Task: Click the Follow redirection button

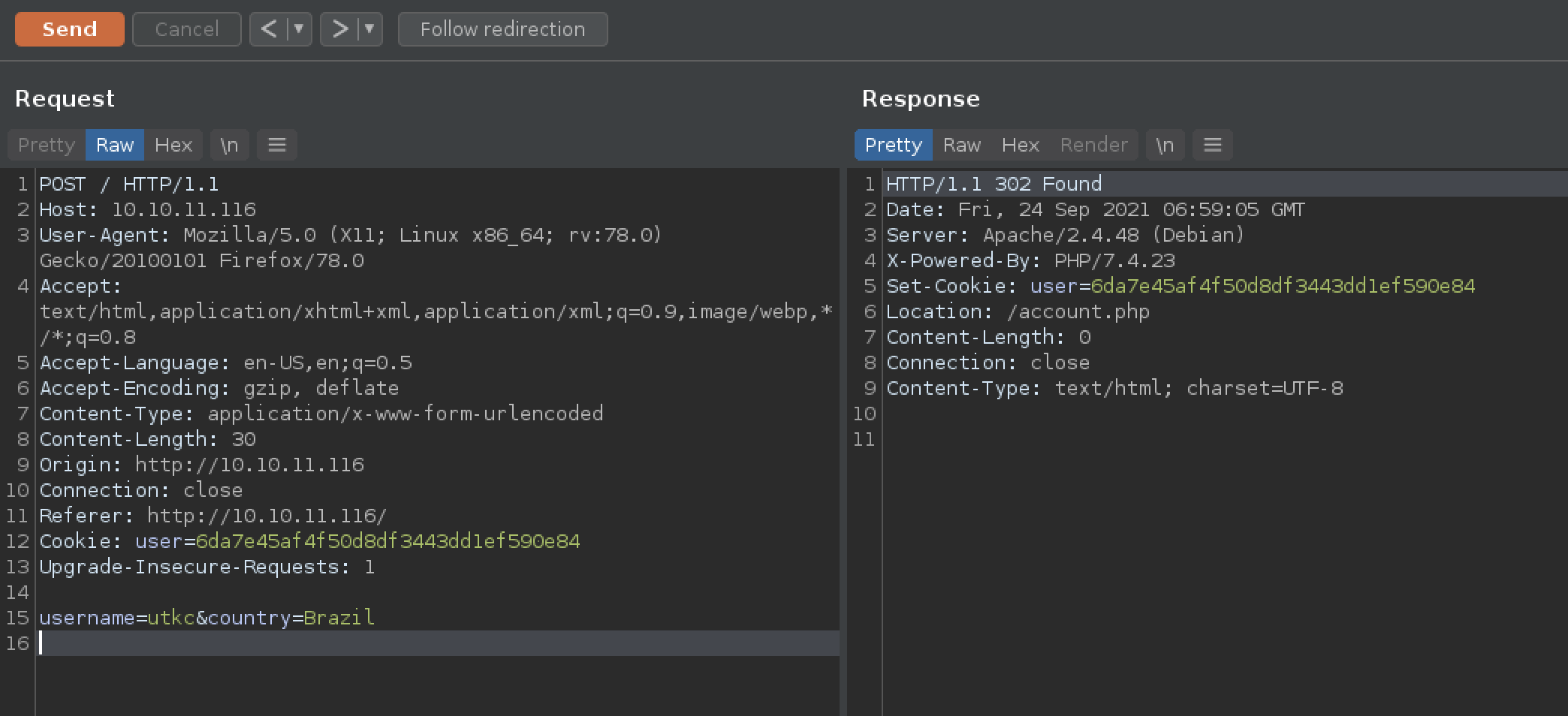Action: [502, 29]
